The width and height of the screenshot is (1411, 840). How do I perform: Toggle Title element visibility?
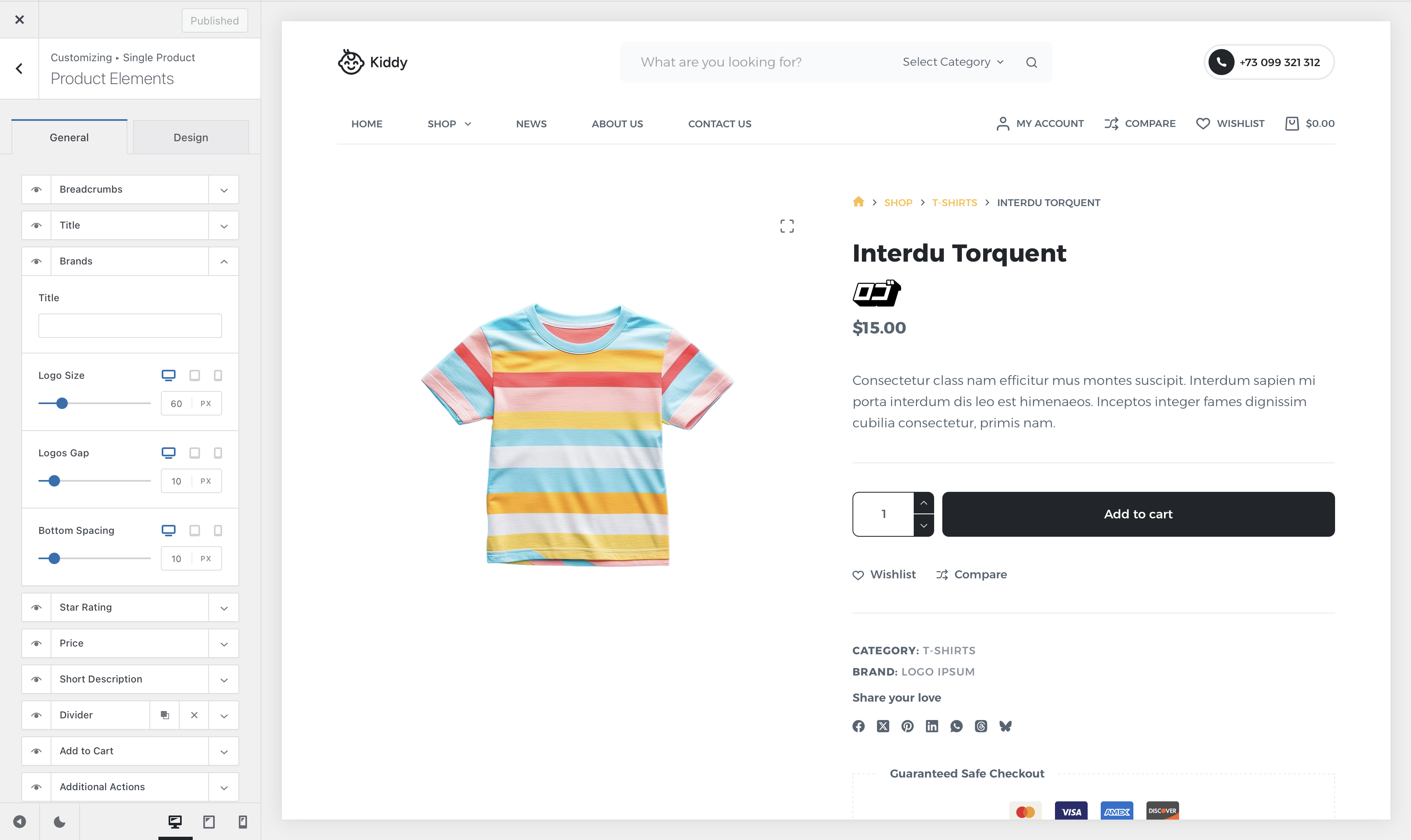click(x=36, y=225)
